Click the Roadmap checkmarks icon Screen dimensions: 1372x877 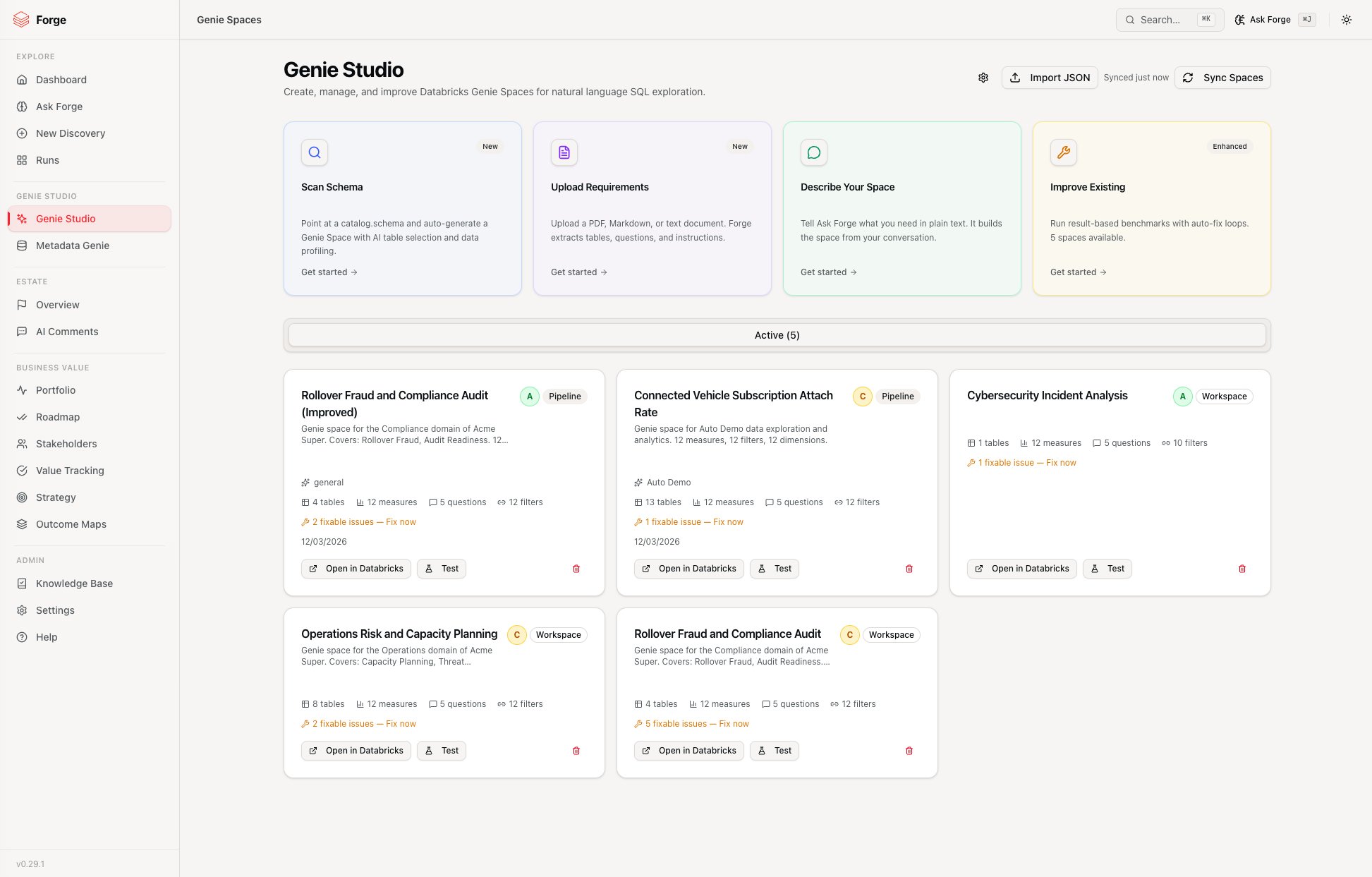(x=22, y=417)
